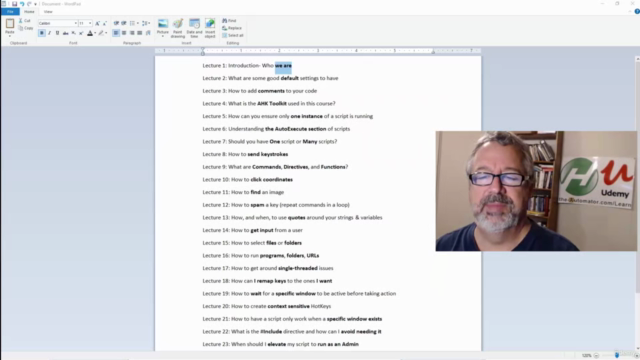Click the Grow font icon
Viewport: 640px width, 360px height.
tap(97, 23)
